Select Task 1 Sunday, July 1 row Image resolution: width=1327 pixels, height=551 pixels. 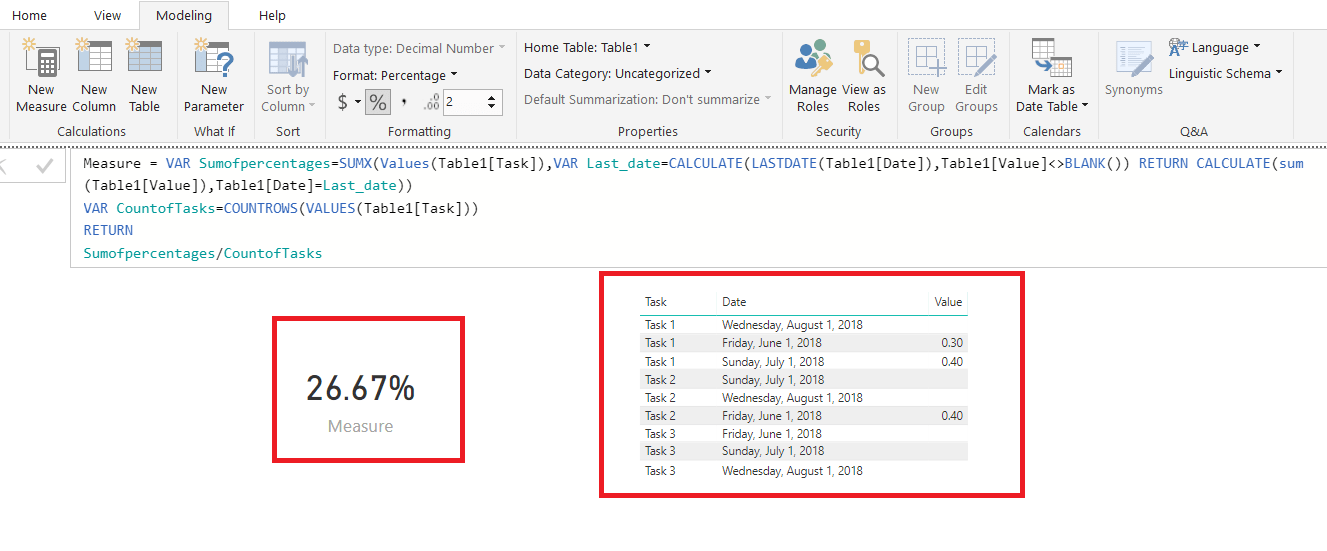click(x=804, y=361)
